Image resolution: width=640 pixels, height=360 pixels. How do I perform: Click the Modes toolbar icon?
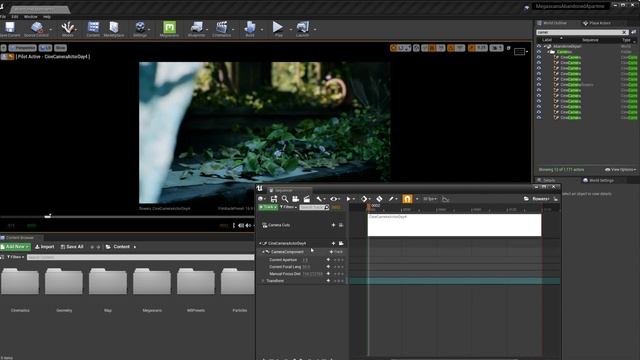tap(67, 28)
